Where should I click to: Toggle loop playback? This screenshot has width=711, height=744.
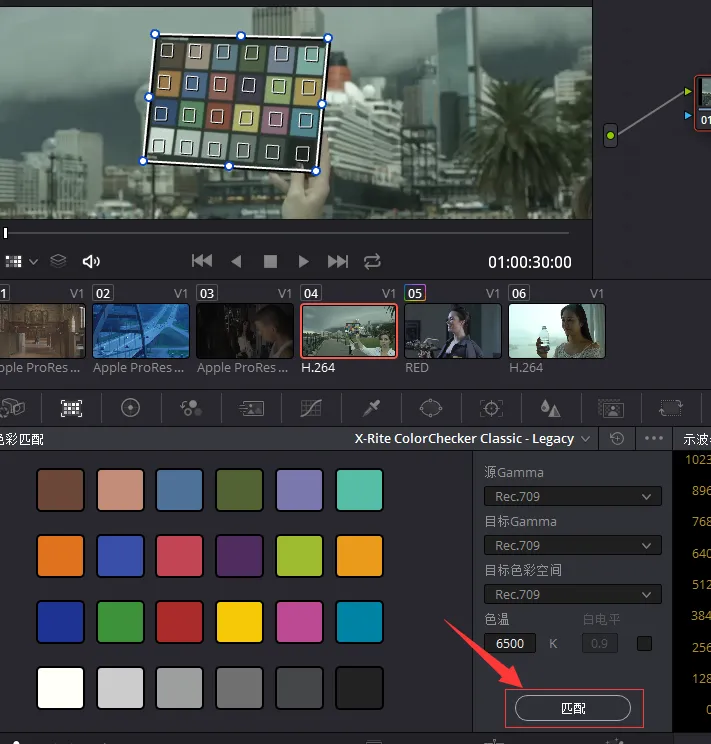click(372, 261)
